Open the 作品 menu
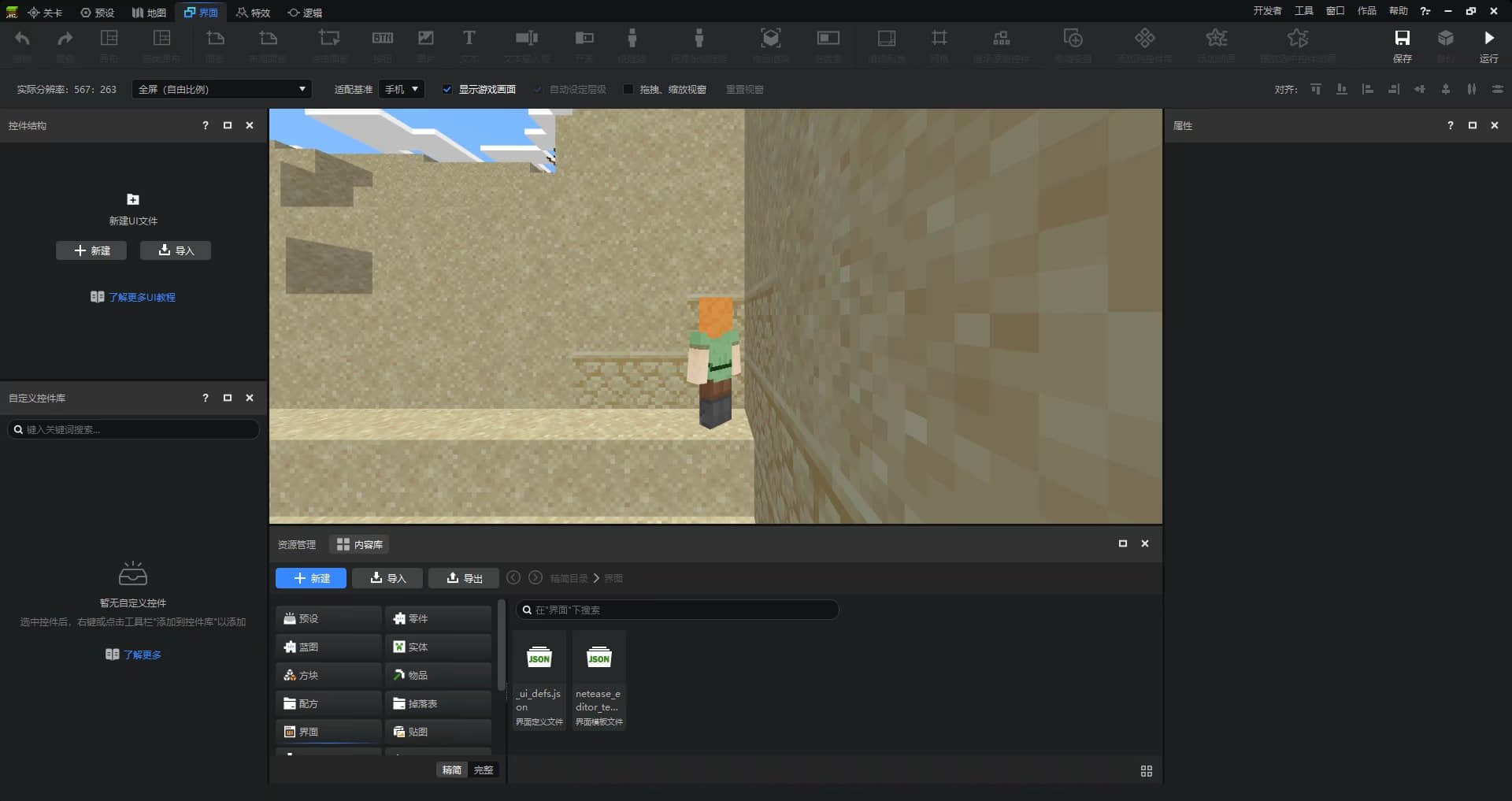The height and width of the screenshot is (801, 1512). click(x=1367, y=11)
